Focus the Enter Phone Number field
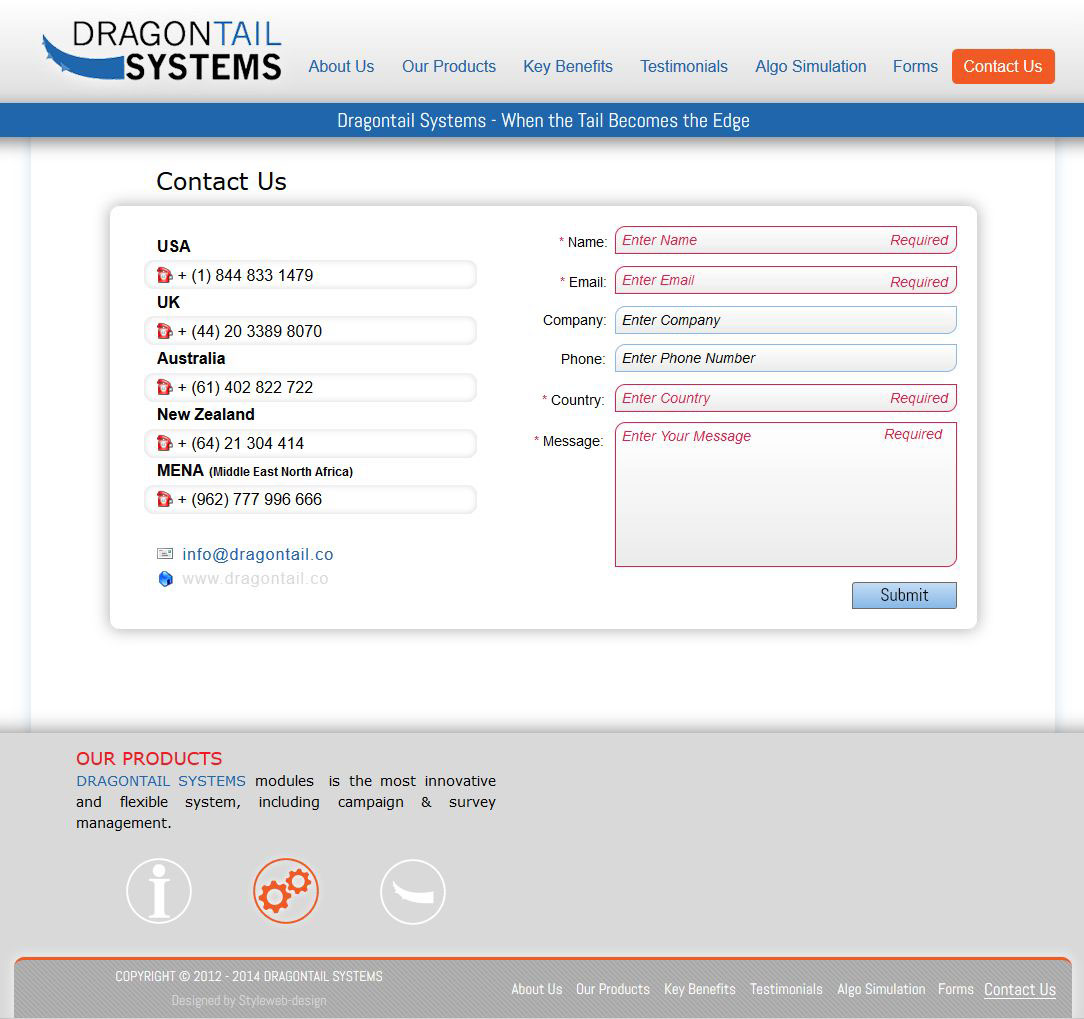This screenshot has height=1019, width=1084. coord(786,358)
